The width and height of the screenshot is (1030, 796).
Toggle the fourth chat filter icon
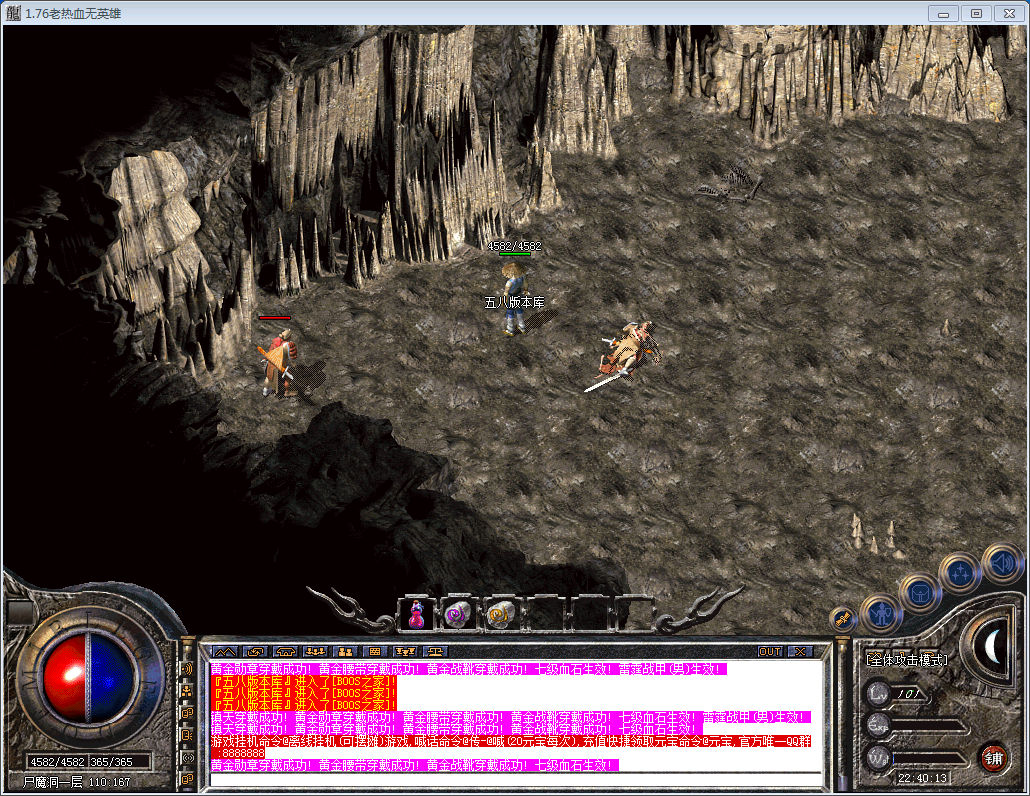(187, 736)
